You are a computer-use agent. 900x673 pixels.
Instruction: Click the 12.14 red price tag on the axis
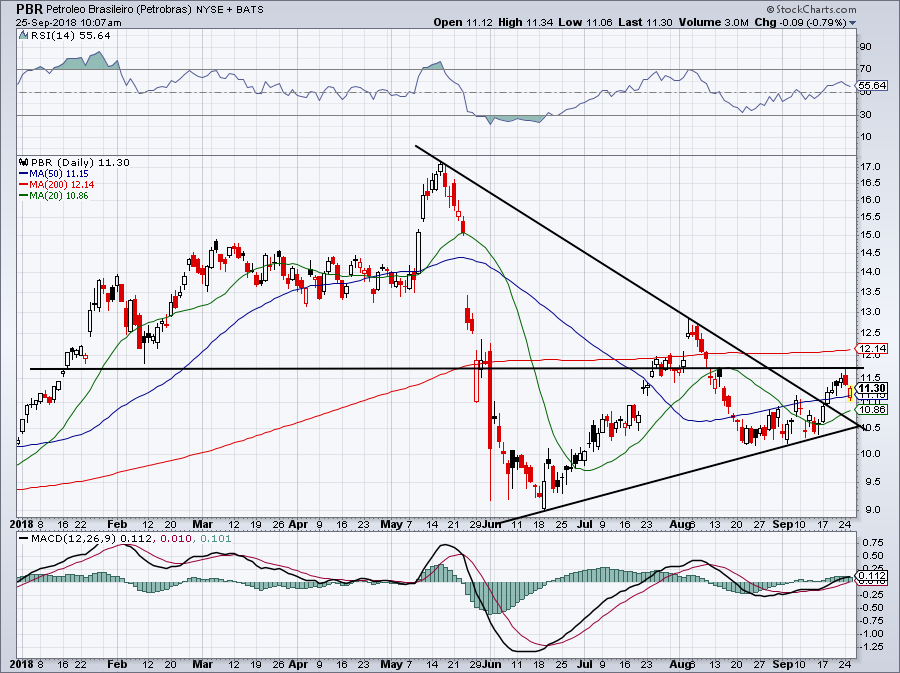click(x=872, y=348)
